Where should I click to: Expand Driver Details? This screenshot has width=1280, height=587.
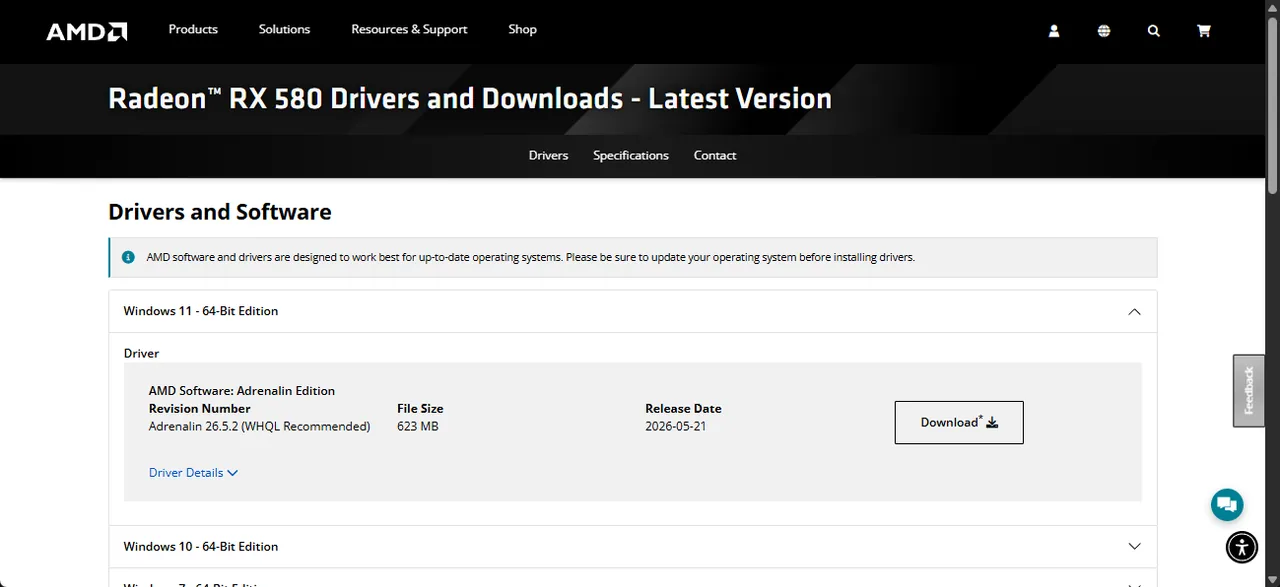tap(193, 473)
